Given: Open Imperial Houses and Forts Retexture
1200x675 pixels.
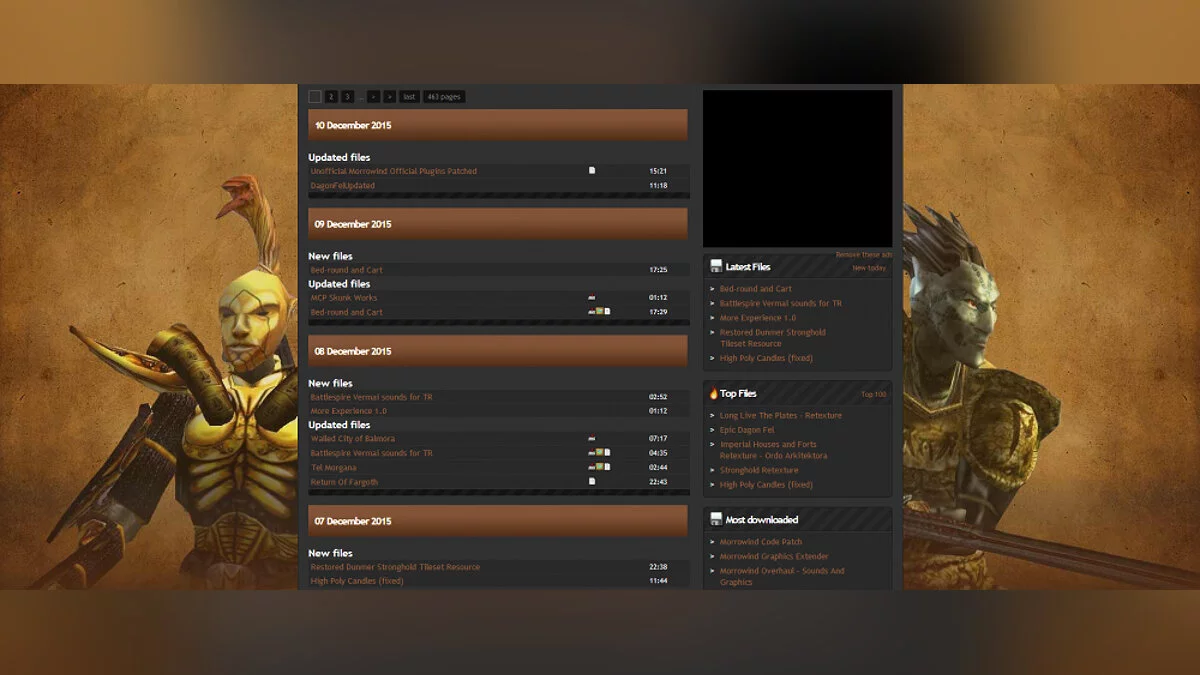Looking at the screenshot, I should point(774,450).
